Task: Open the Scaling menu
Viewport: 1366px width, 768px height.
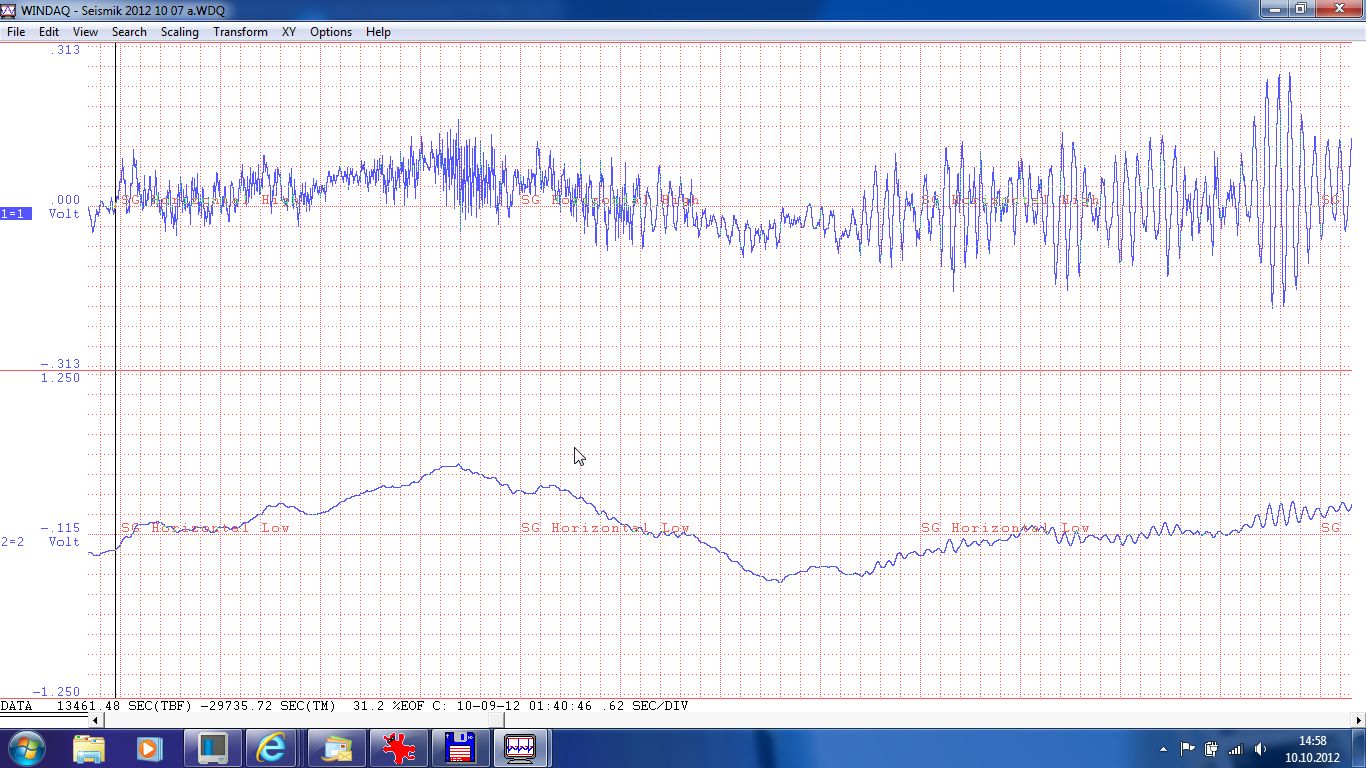Action: pyautogui.click(x=180, y=32)
